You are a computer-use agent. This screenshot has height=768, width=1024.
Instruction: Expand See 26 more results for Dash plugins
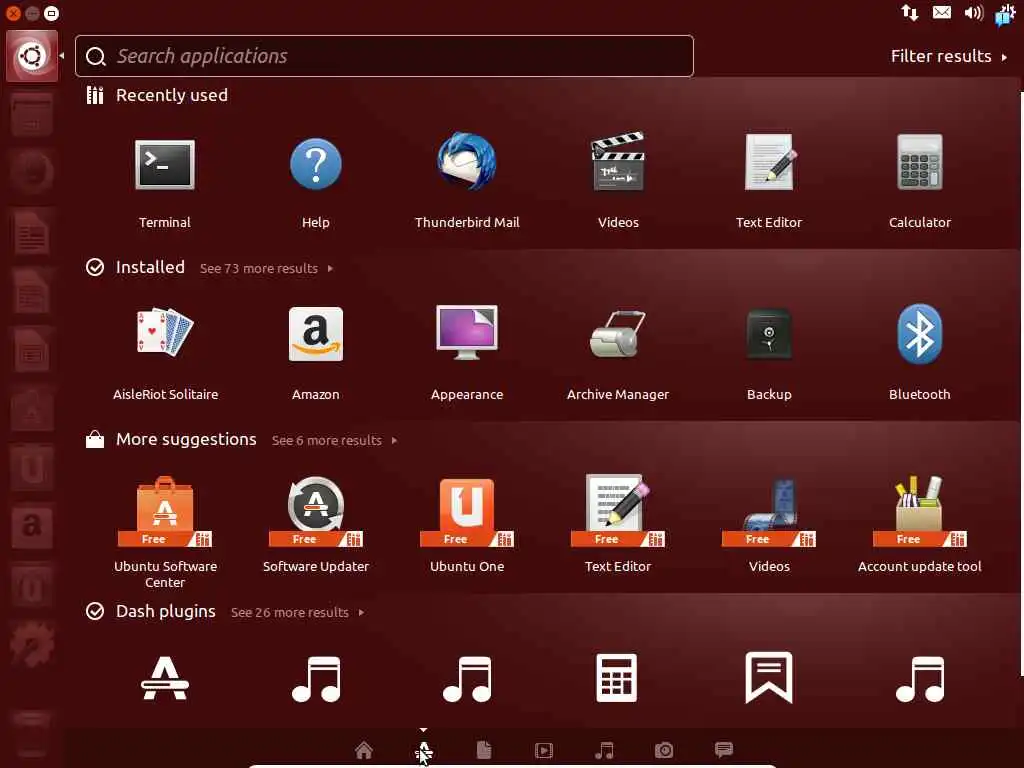click(x=298, y=613)
